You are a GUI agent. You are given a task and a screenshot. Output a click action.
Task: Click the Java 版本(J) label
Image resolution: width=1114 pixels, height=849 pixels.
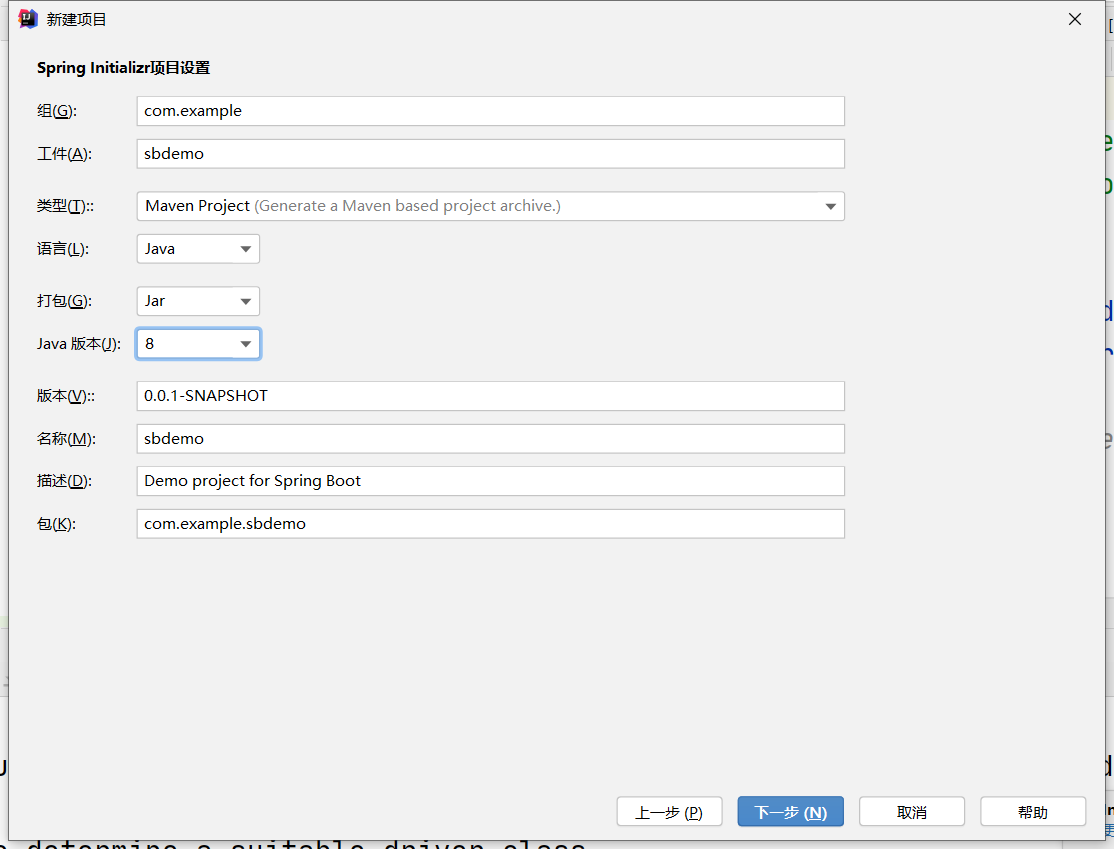79,344
